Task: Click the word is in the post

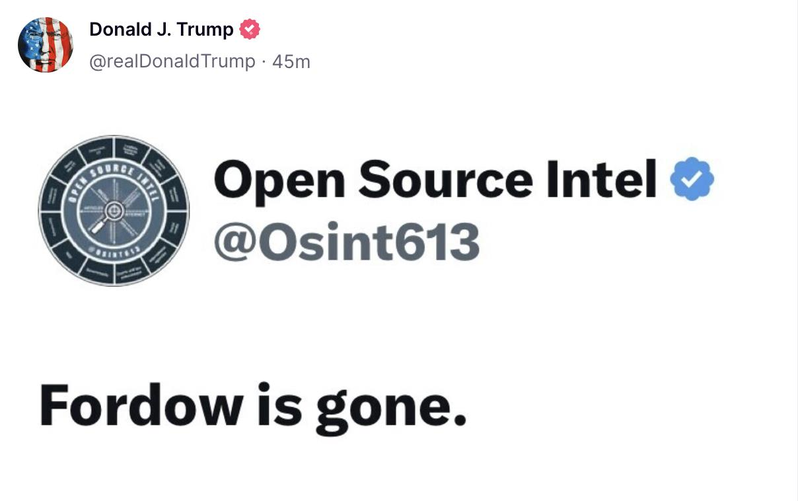Action: 279,404
